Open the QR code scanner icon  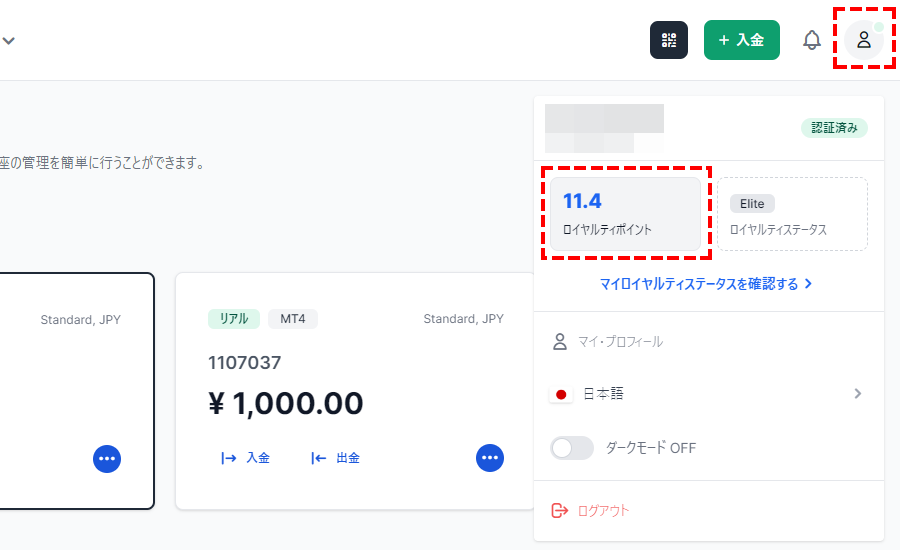point(670,40)
